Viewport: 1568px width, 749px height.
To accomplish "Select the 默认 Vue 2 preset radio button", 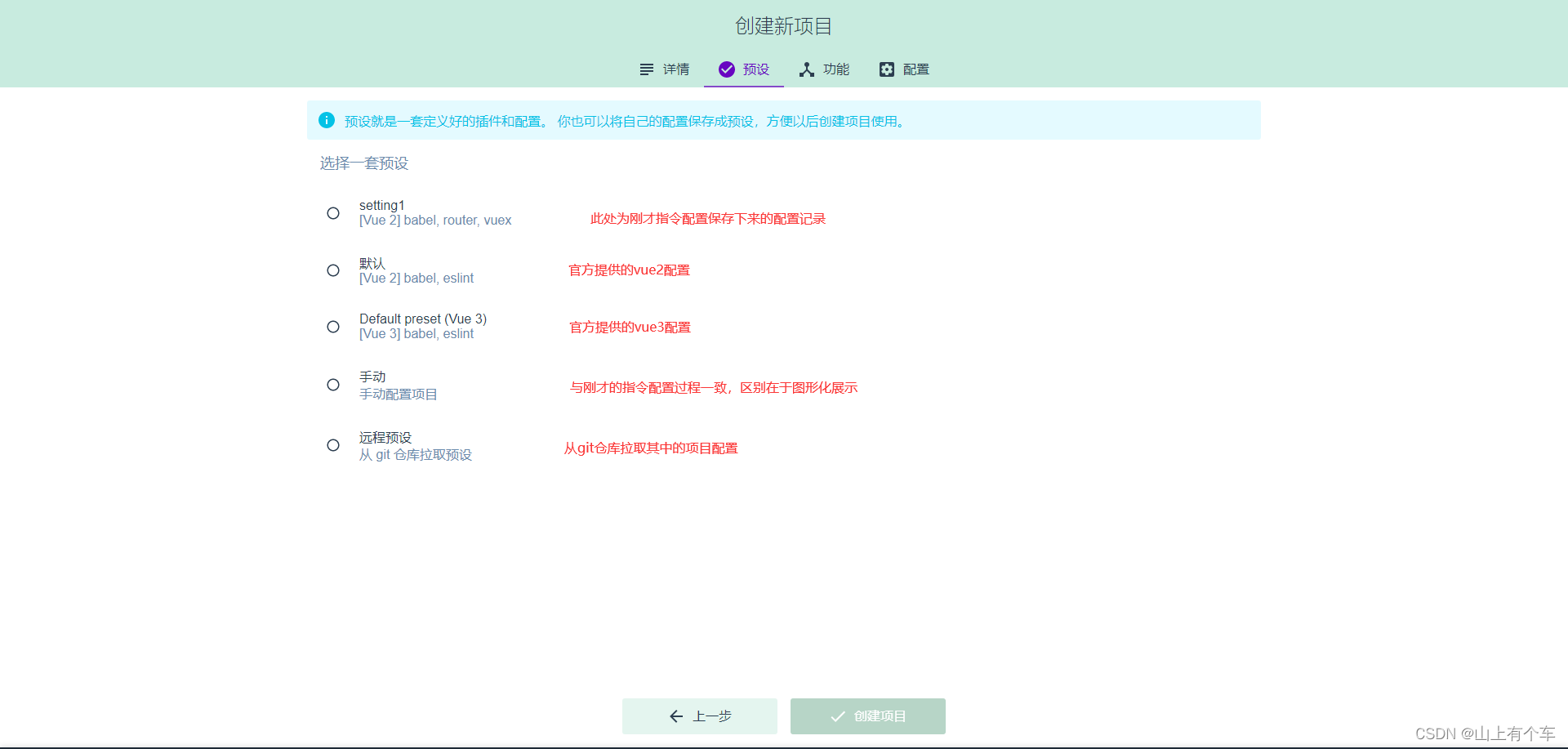I will (x=333, y=270).
